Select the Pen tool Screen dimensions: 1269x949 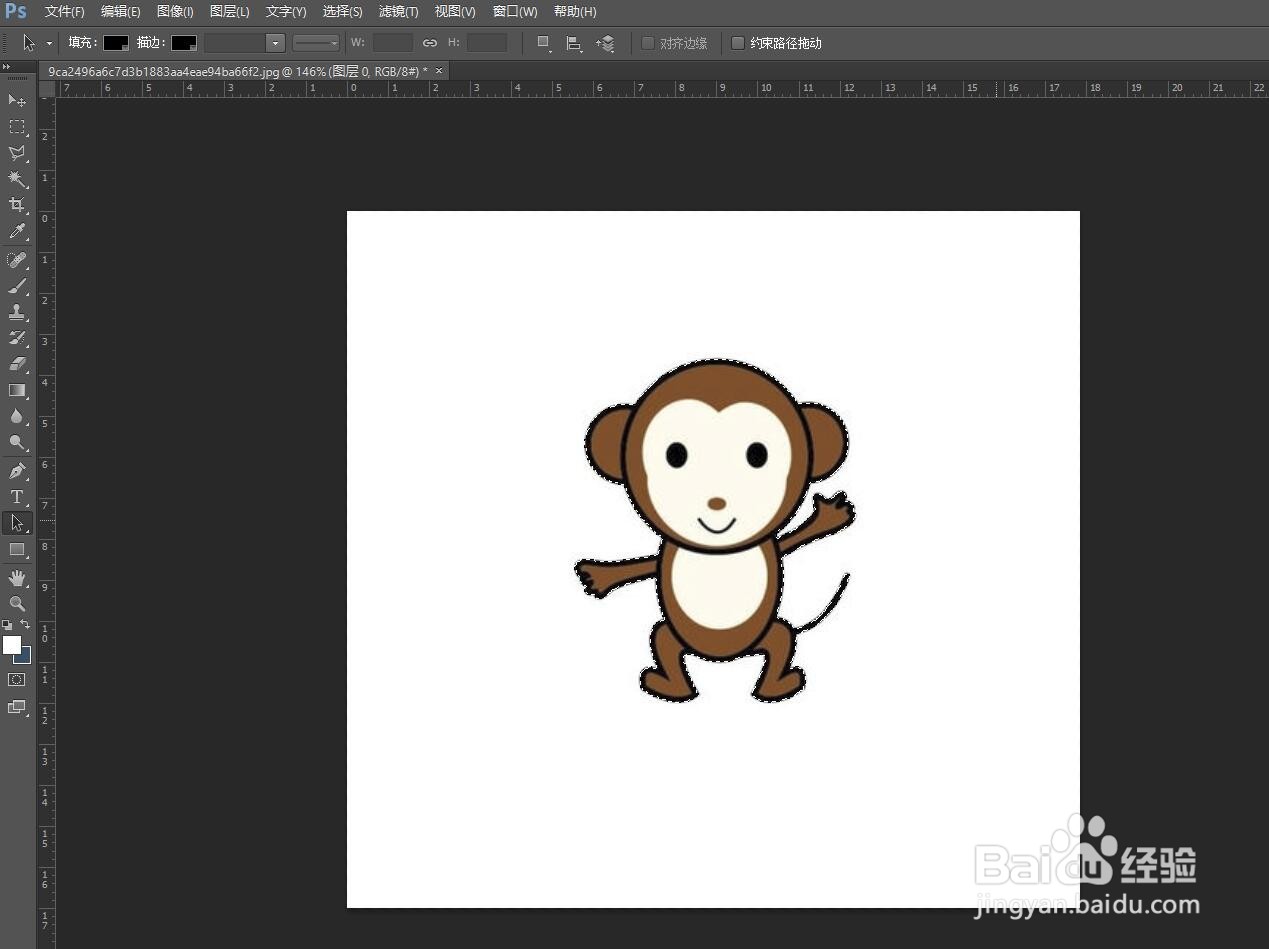click(x=17, y=470)
